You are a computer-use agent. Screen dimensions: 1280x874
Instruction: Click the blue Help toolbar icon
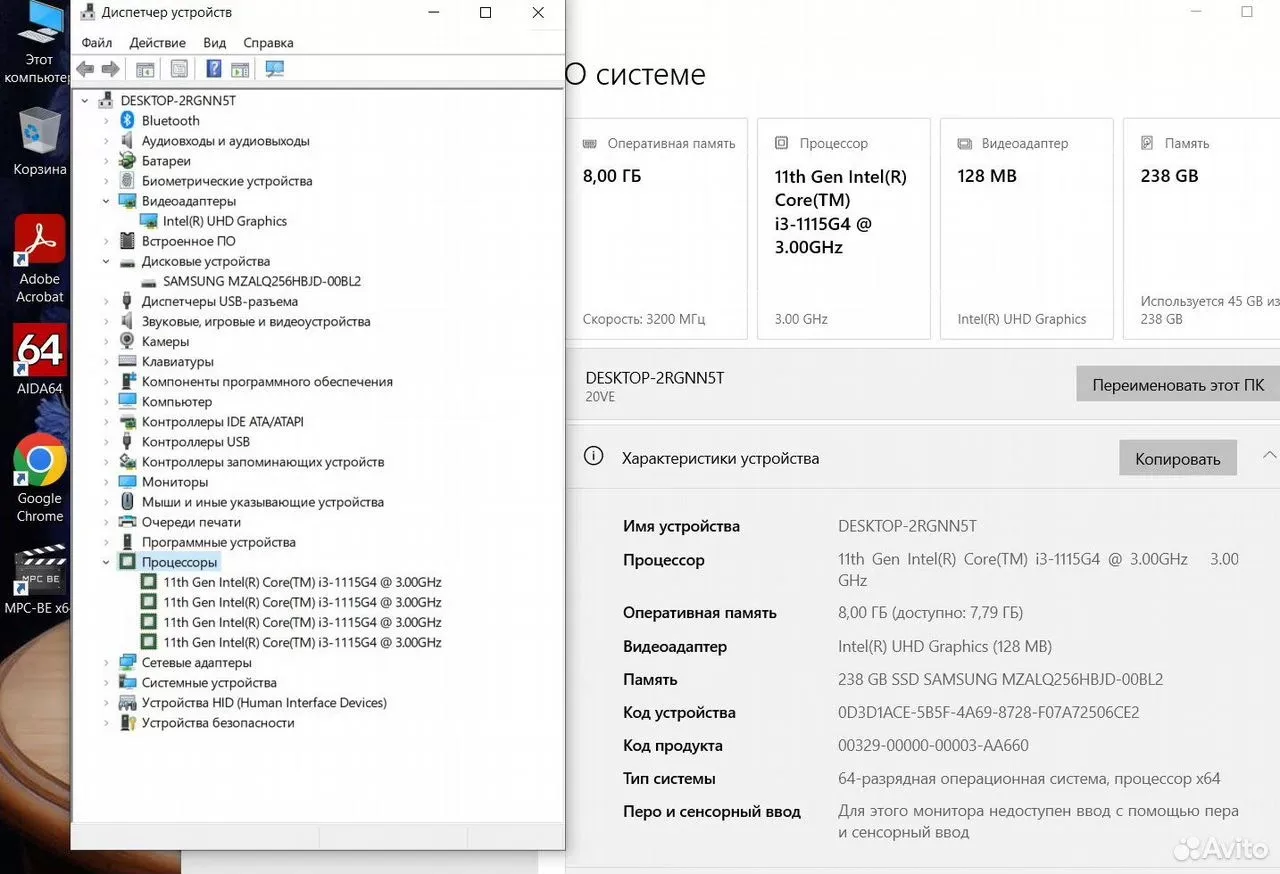214,69
